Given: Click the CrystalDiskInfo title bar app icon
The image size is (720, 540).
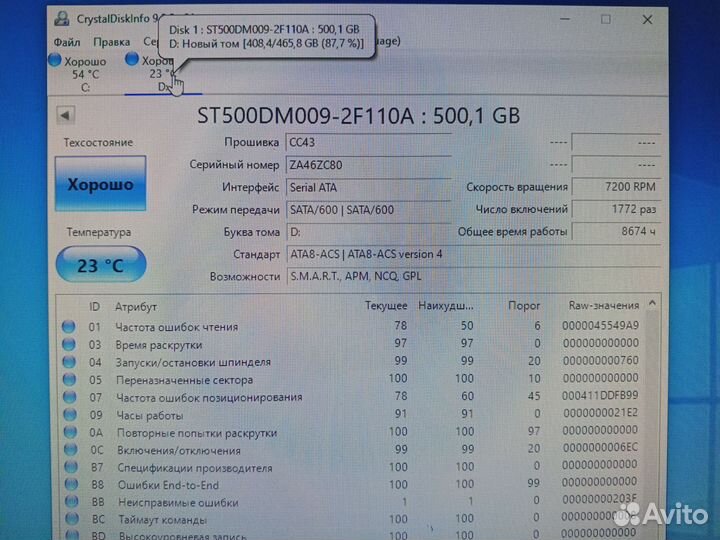Looking at the screenshot, I should pyautogui.click(x=62, y=18).
